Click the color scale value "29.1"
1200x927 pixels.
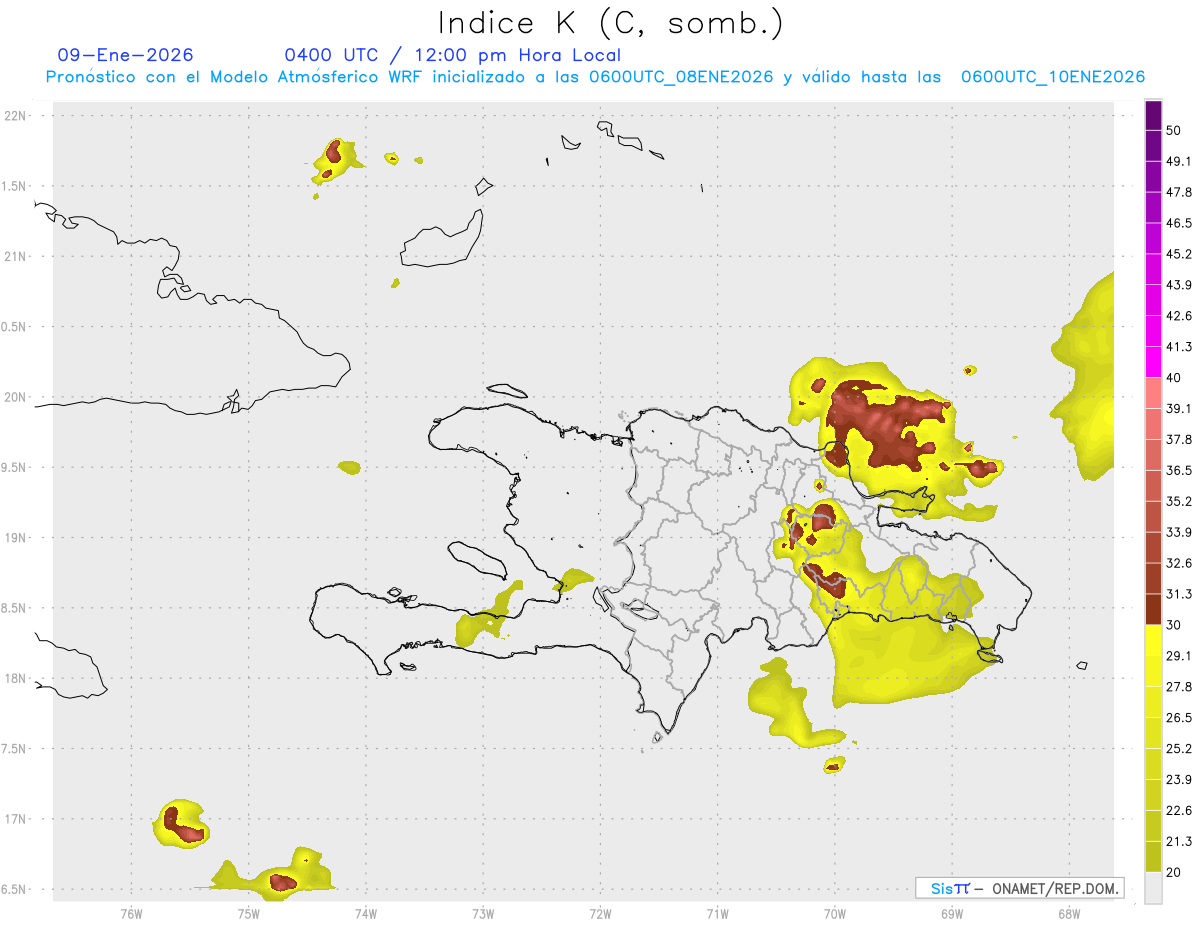click(1179, 655)
